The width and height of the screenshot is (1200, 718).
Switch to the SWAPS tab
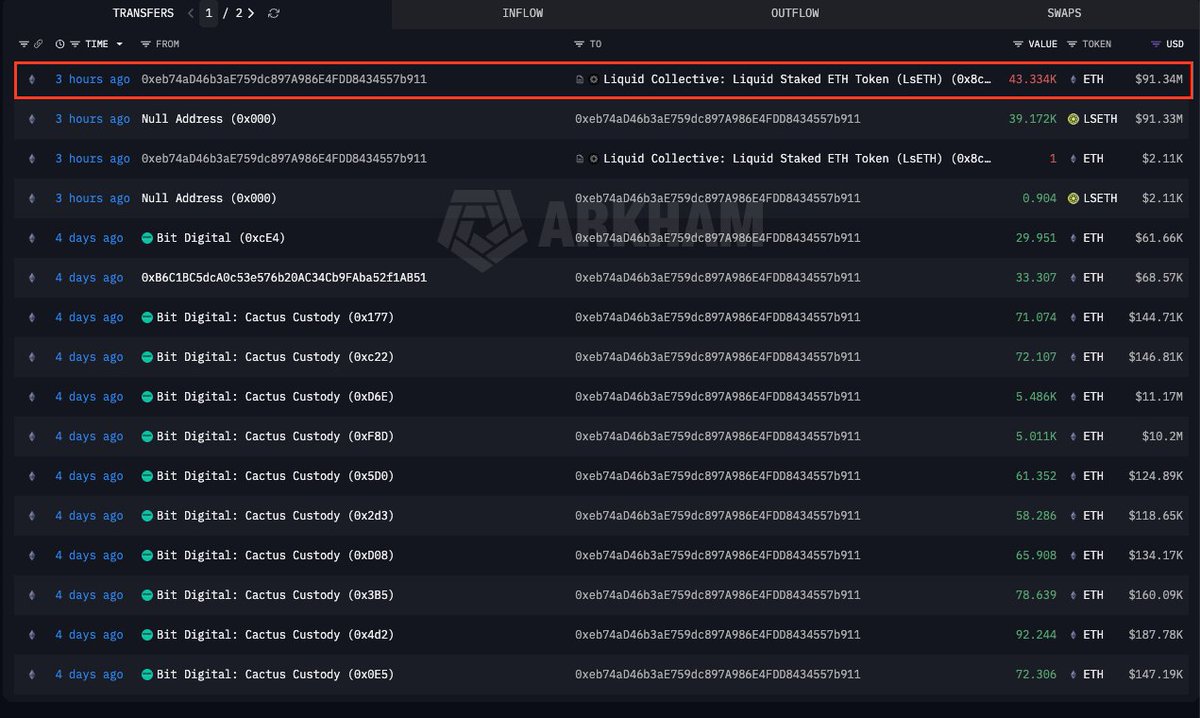tap(1064, 13)
